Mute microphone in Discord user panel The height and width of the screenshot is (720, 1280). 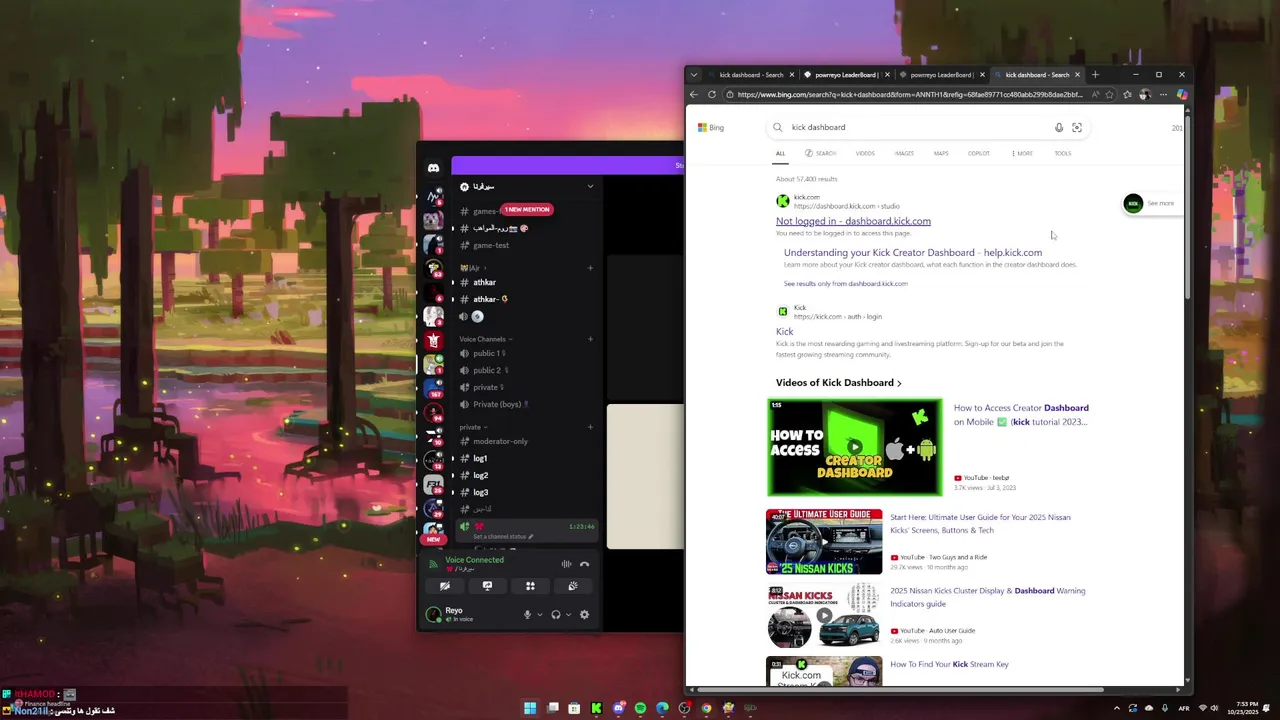(527, 615)
